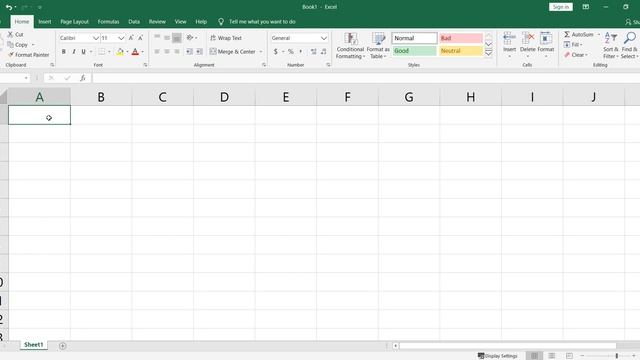Apply the red Font Color
The height and width of the screenshot is (360, 640).
[135, 52]
